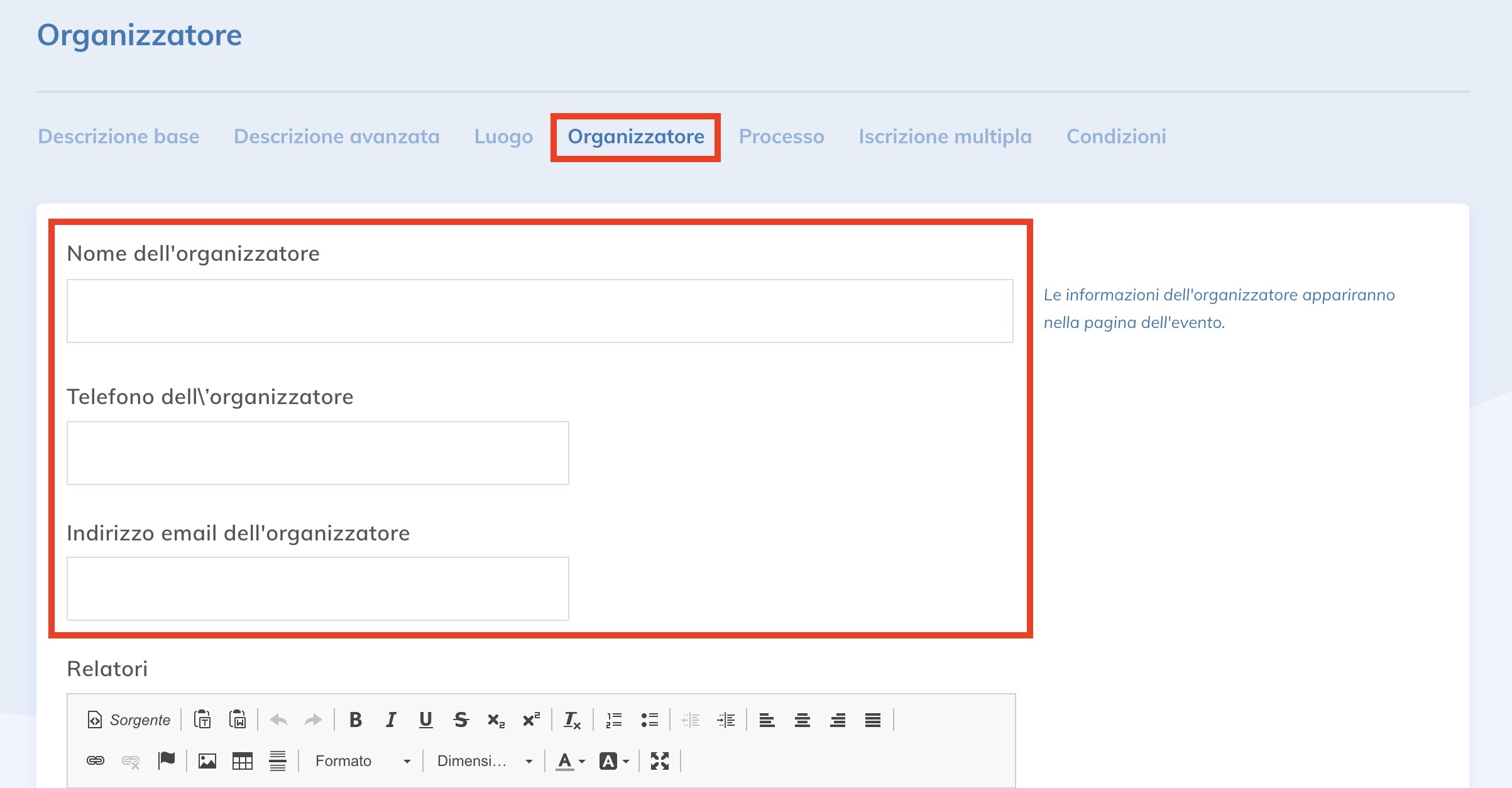Open the Processo tab

point(782,136)
